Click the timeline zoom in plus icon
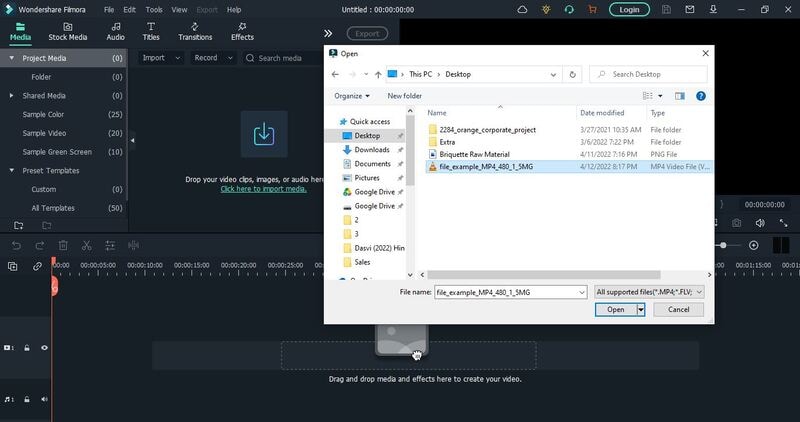800x422 pixels. [754, 245]
